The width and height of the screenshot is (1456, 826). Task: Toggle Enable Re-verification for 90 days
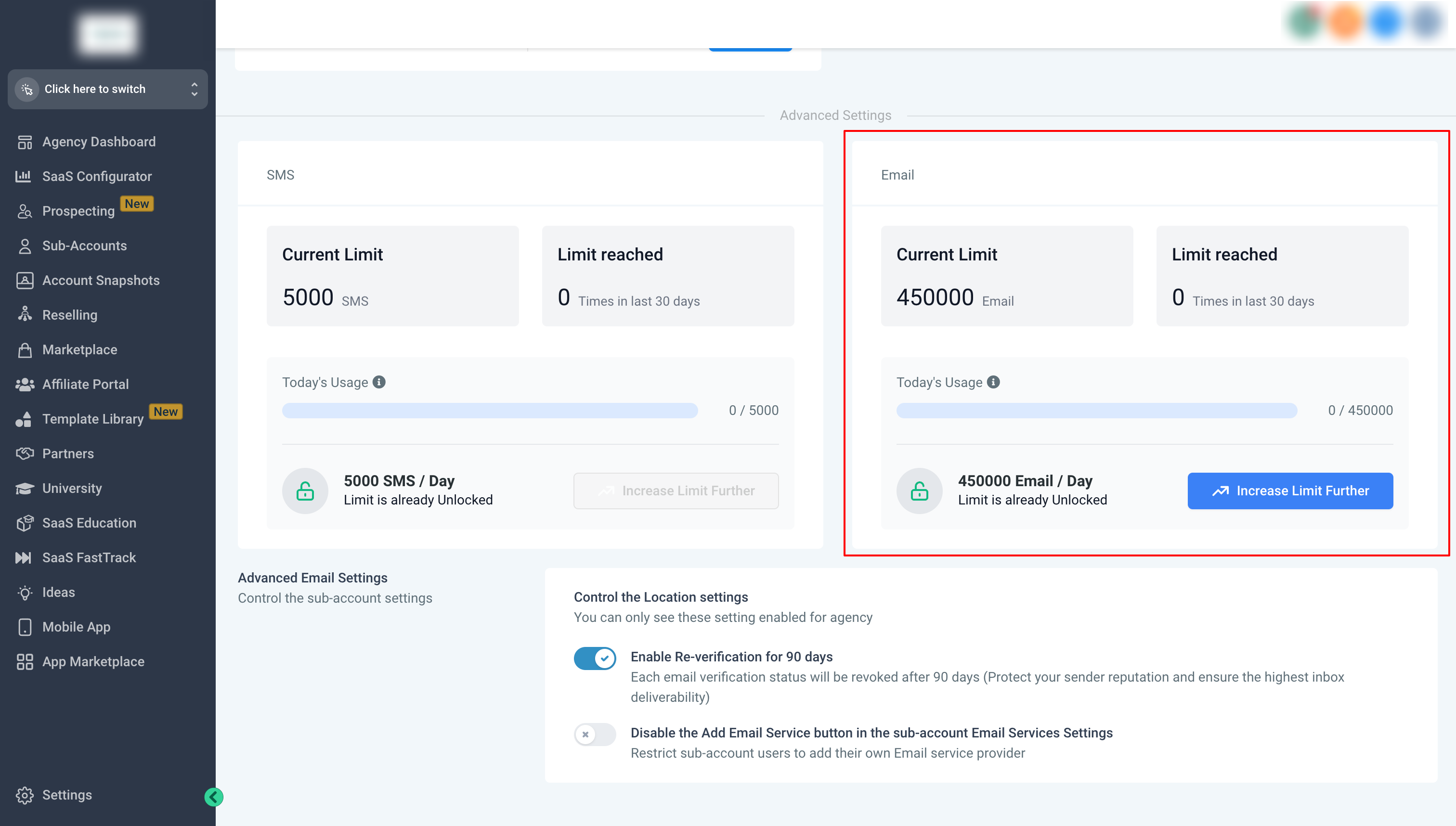coord(595,658)
